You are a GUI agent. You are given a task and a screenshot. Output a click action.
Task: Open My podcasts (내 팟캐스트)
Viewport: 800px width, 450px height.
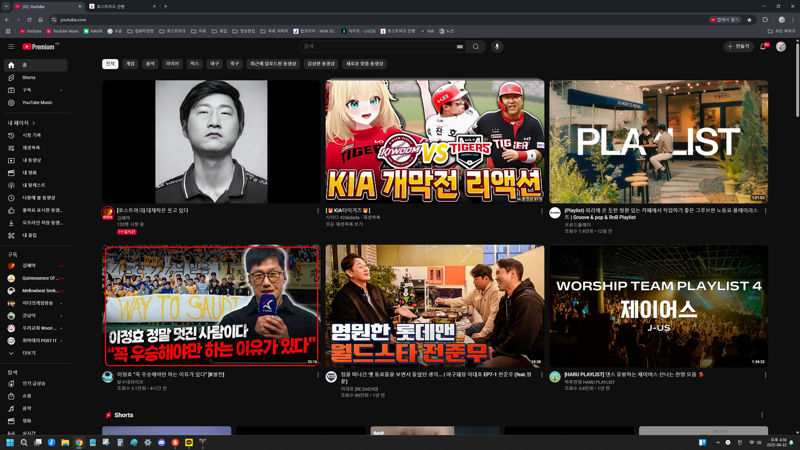tap(35, 185)
